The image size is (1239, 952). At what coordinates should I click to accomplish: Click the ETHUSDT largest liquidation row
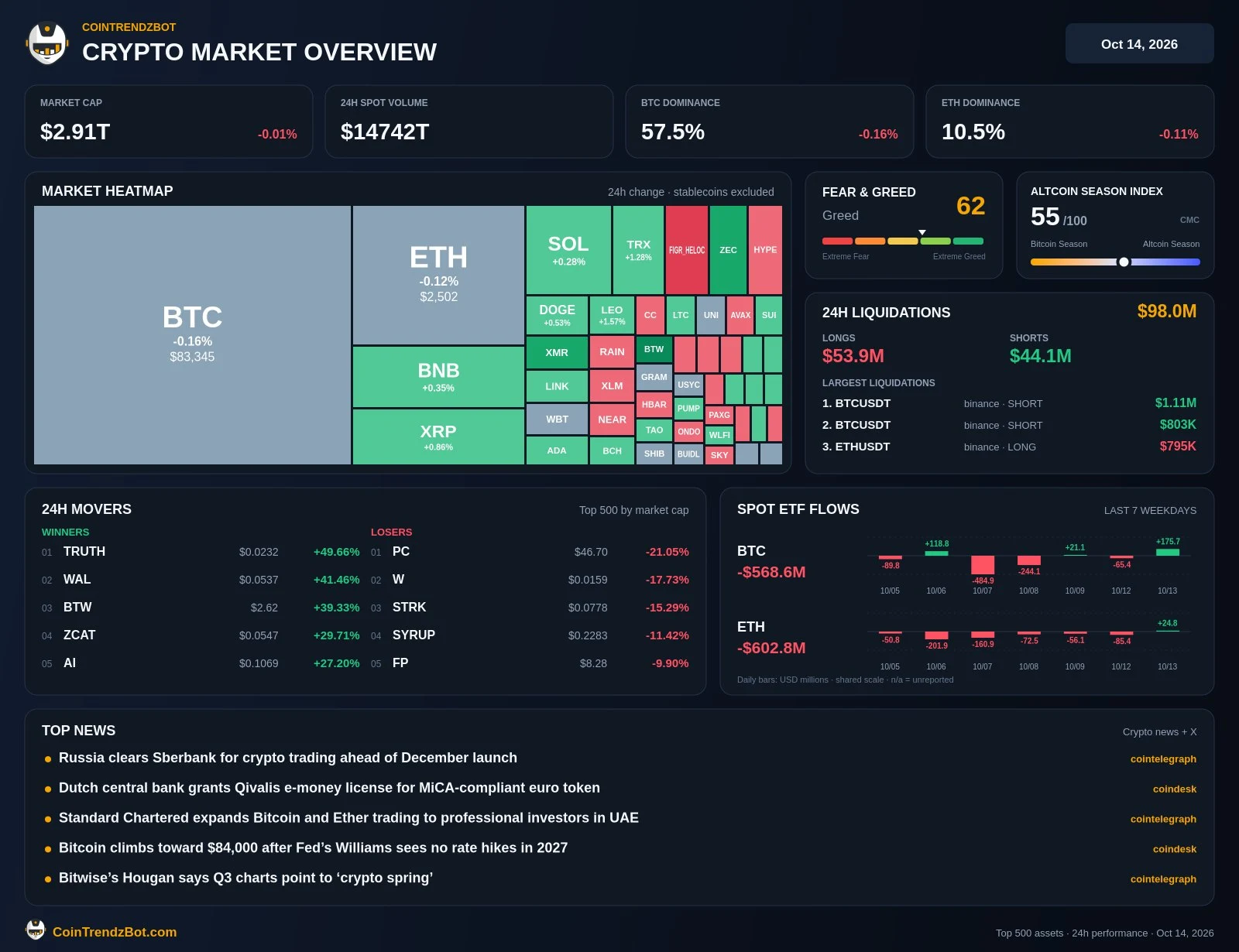pos(1009,447)
